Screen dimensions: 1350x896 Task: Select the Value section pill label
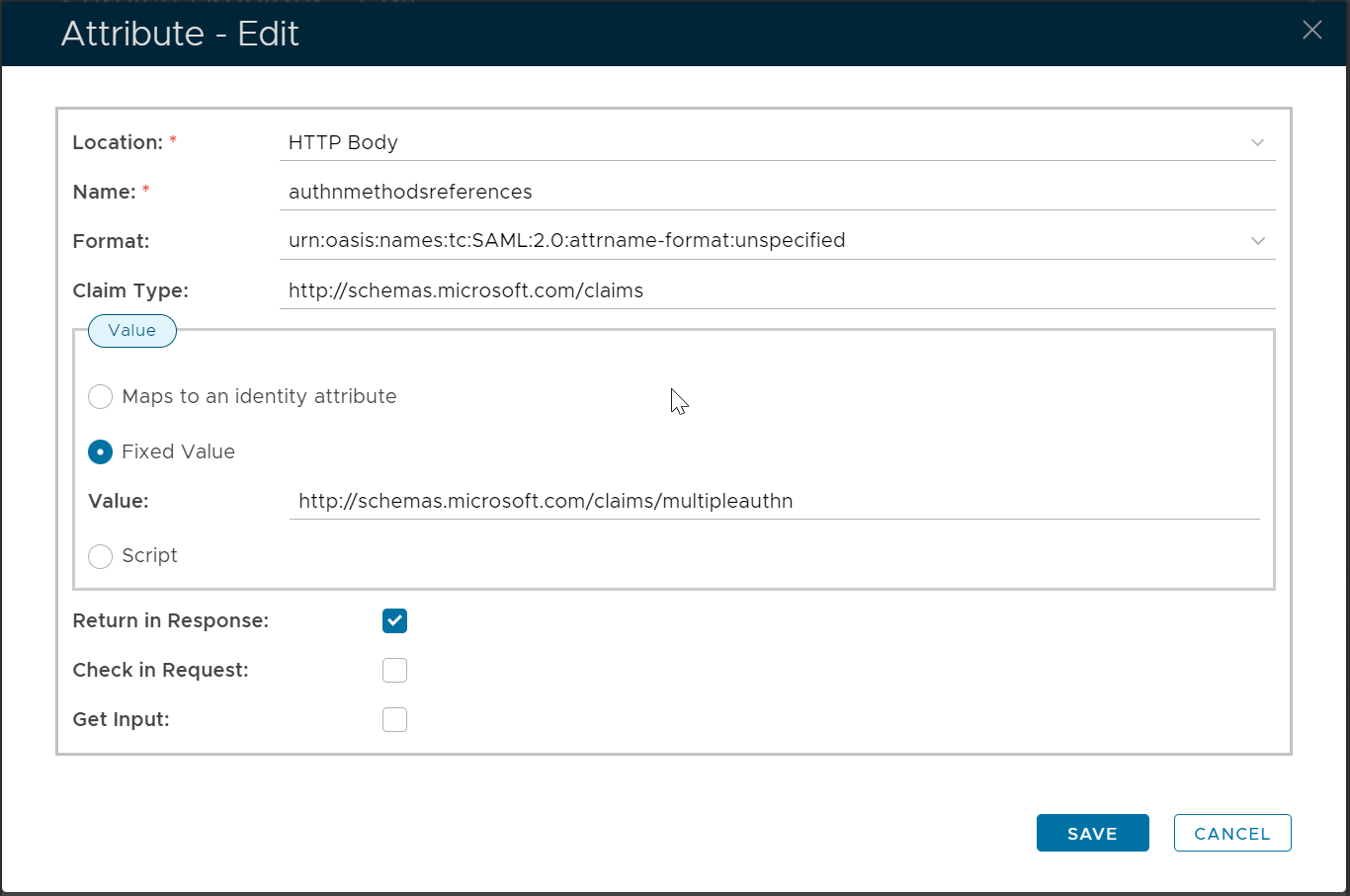coord(132,331)
